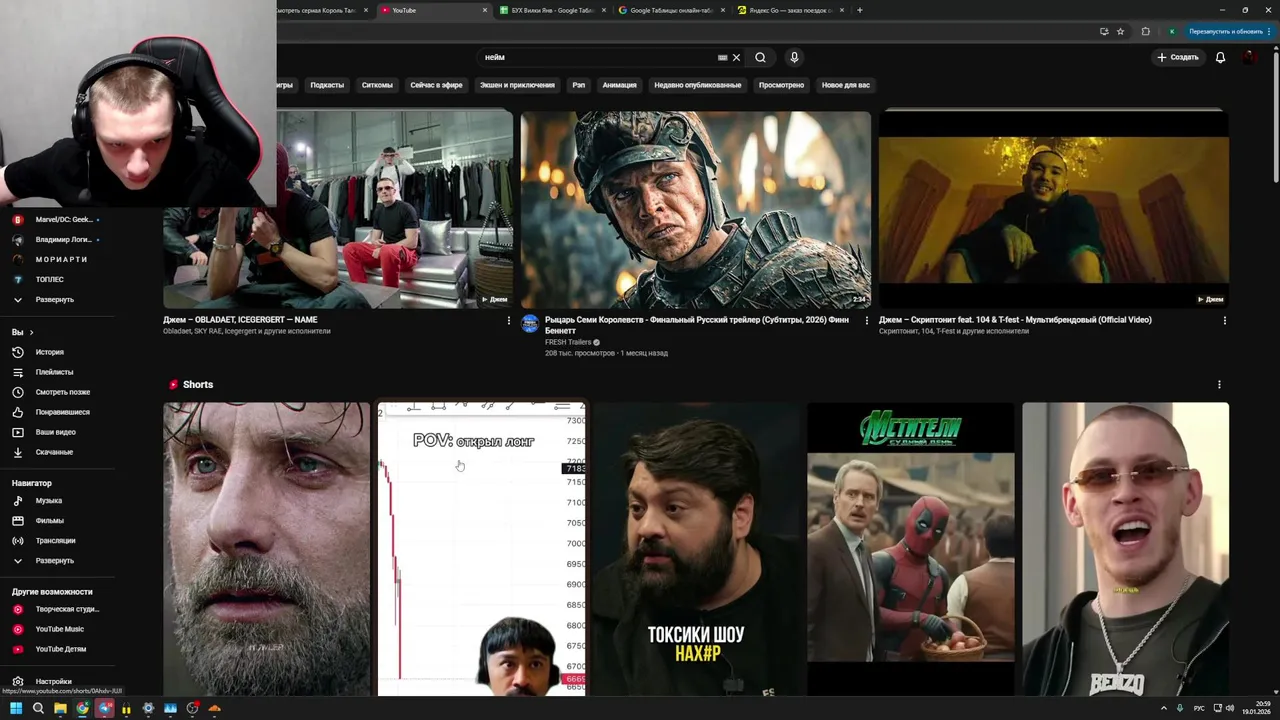Open the YouTube account avatar menu
Image resolution: width=1280 pixels, height=720 pixels.
pyautogui.click(x=1250, y=57)
